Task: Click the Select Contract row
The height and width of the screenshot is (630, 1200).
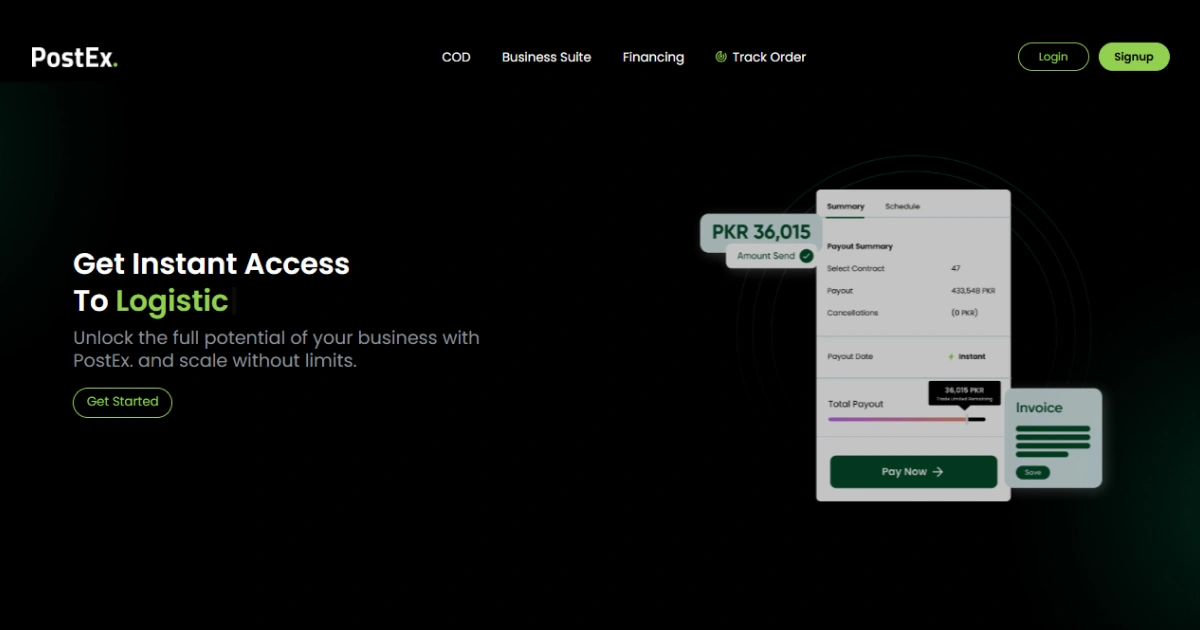Action: pyautogui.click(x=911, y=269)
